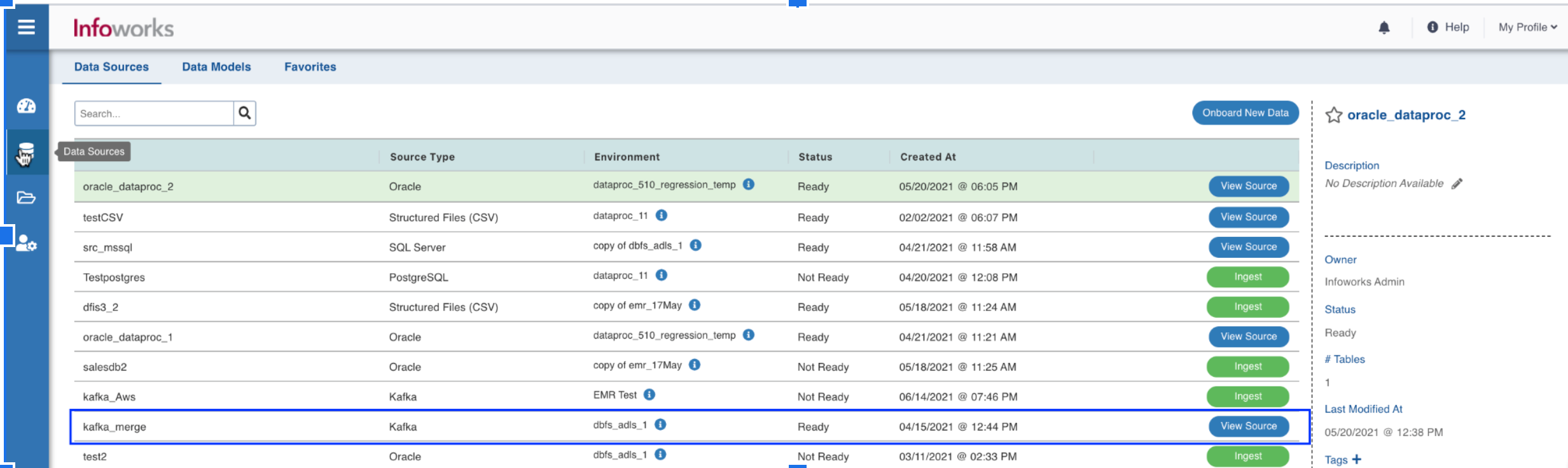Ingest the Testpostgres source
Viewport: 1568px width, 468px height.
[x=1248, y=277]
